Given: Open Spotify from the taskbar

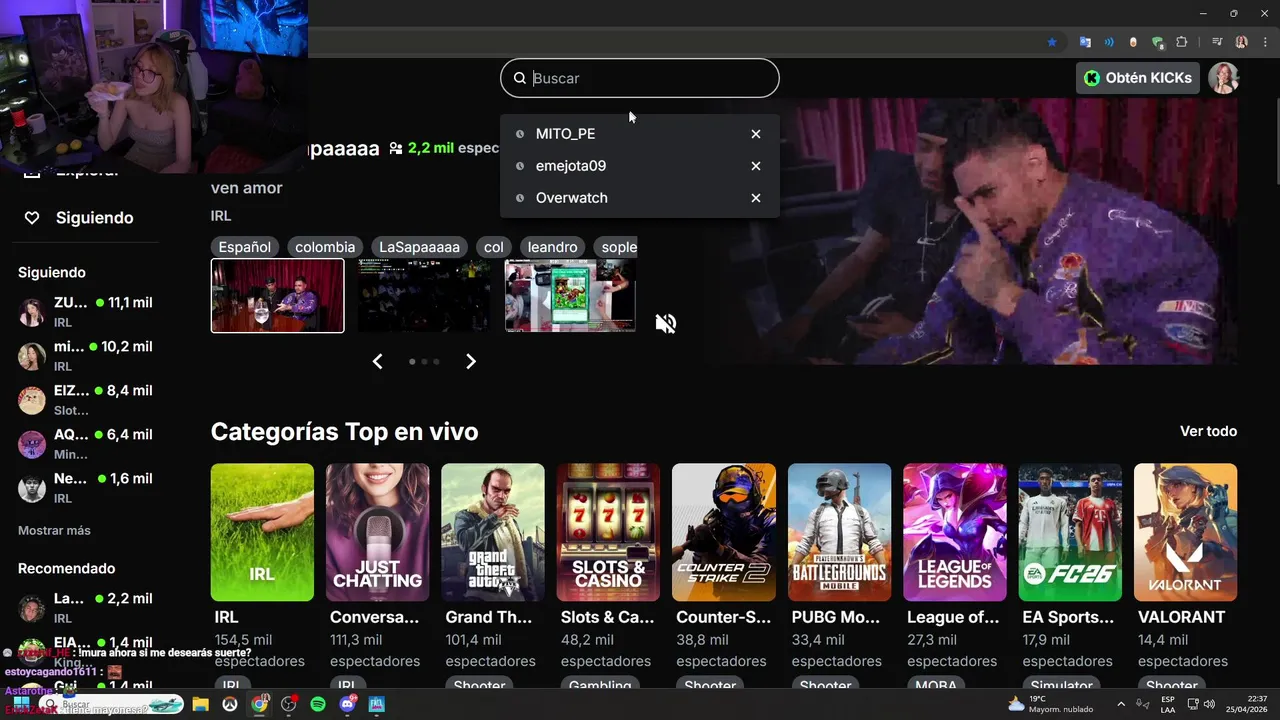Looking at the screenshot, I should click(318, 704).
